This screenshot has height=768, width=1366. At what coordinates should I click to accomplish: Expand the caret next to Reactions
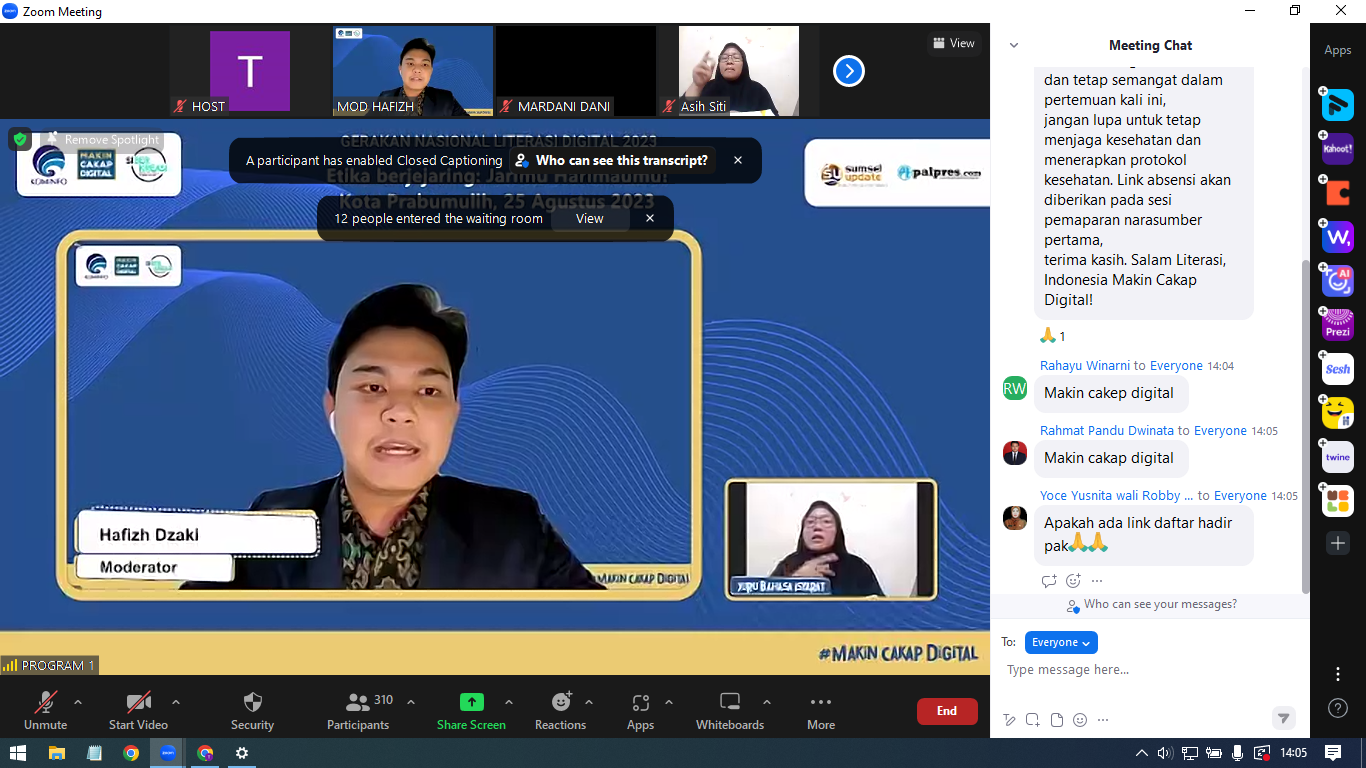click(x=589, y=702)
